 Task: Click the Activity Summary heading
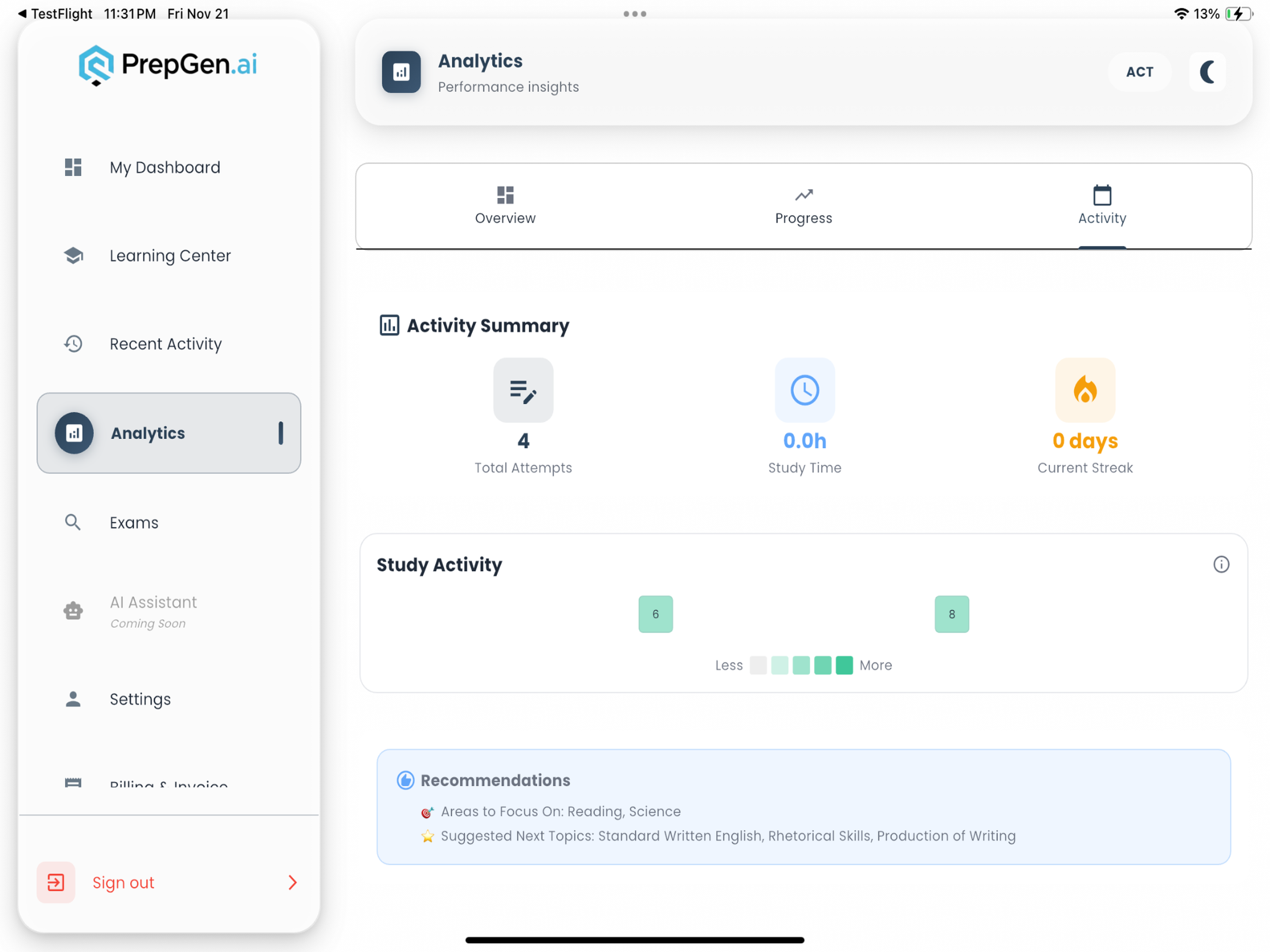click(488, 325)
